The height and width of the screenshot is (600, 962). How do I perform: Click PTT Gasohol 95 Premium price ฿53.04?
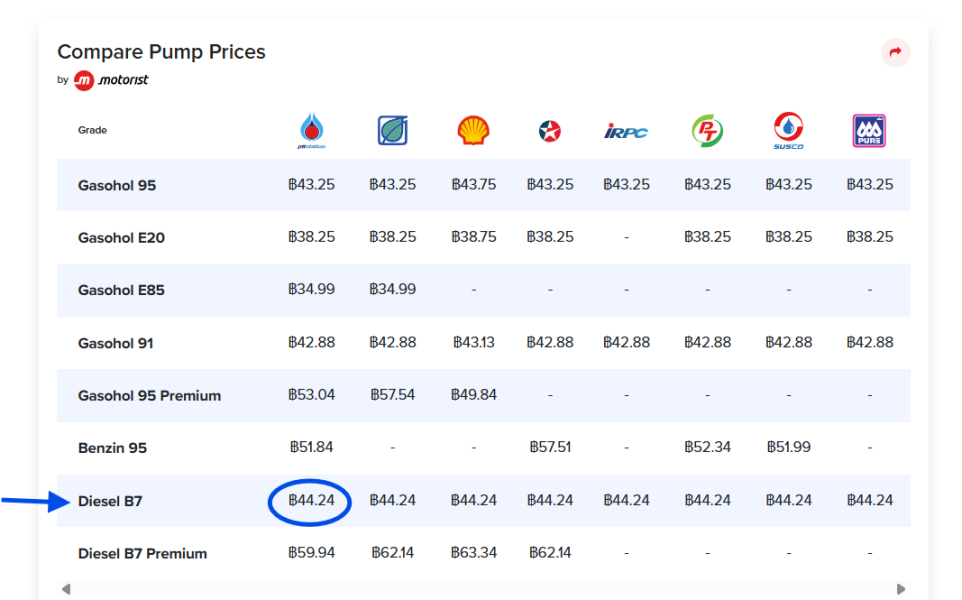(312, 394)
